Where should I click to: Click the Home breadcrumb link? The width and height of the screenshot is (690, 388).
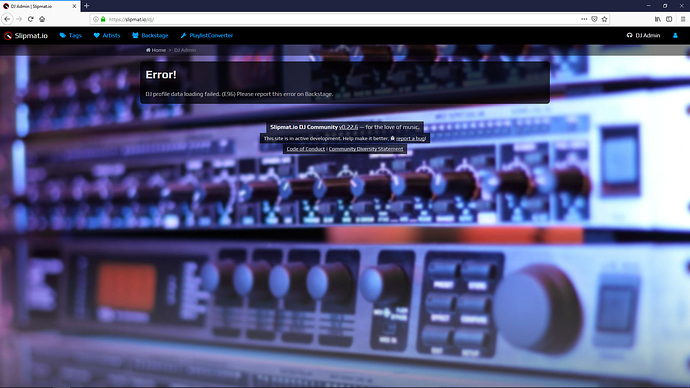click(x=156, y=50)
